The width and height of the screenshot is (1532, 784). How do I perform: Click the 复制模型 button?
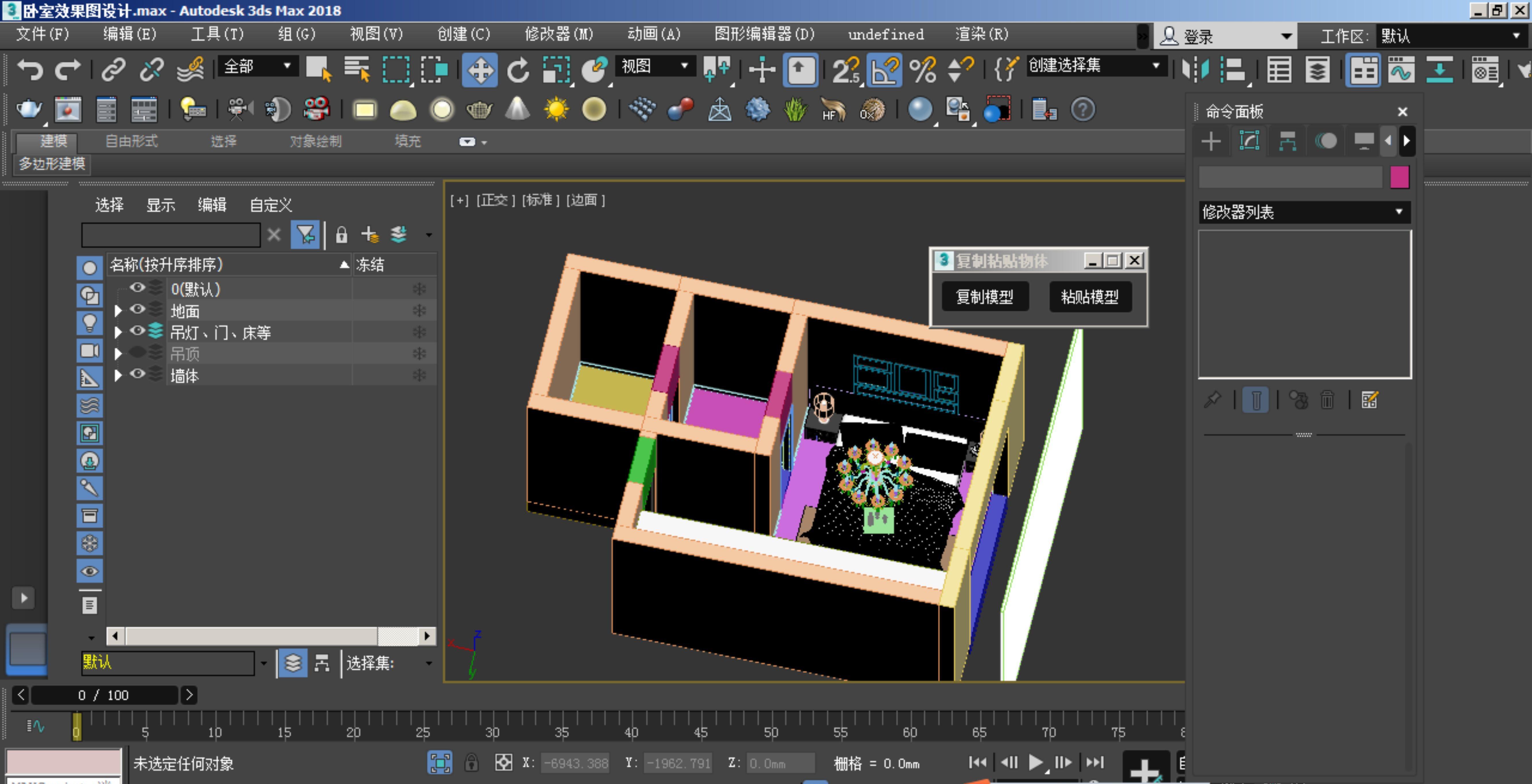(x=985, y=297)
